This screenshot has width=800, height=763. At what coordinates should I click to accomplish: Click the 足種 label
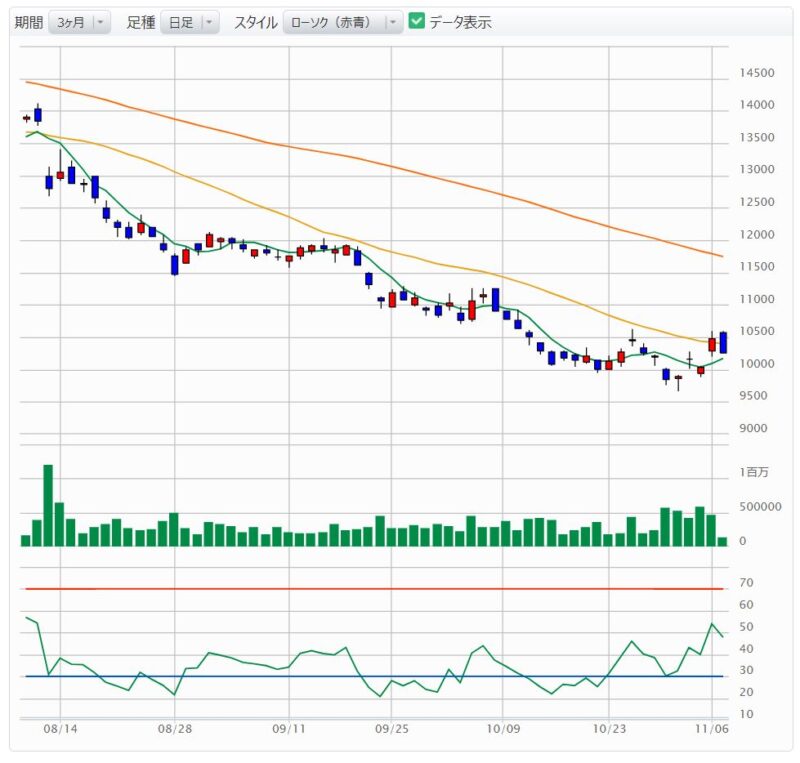pos(141,22)
